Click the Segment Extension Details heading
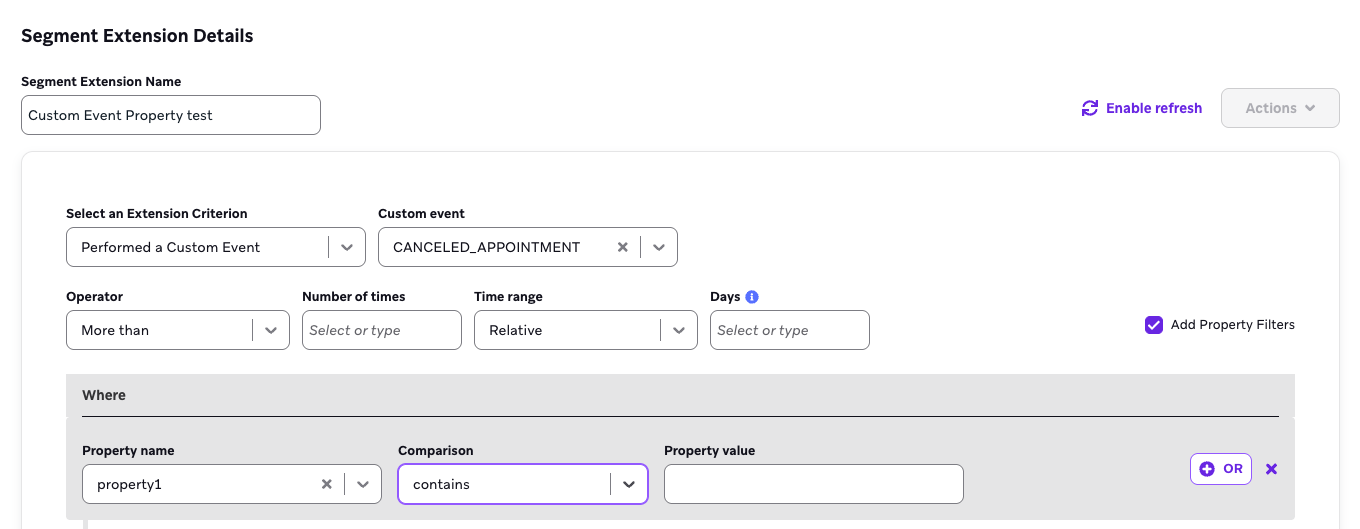Screen dimensions: 1360x529 [137, 36]
